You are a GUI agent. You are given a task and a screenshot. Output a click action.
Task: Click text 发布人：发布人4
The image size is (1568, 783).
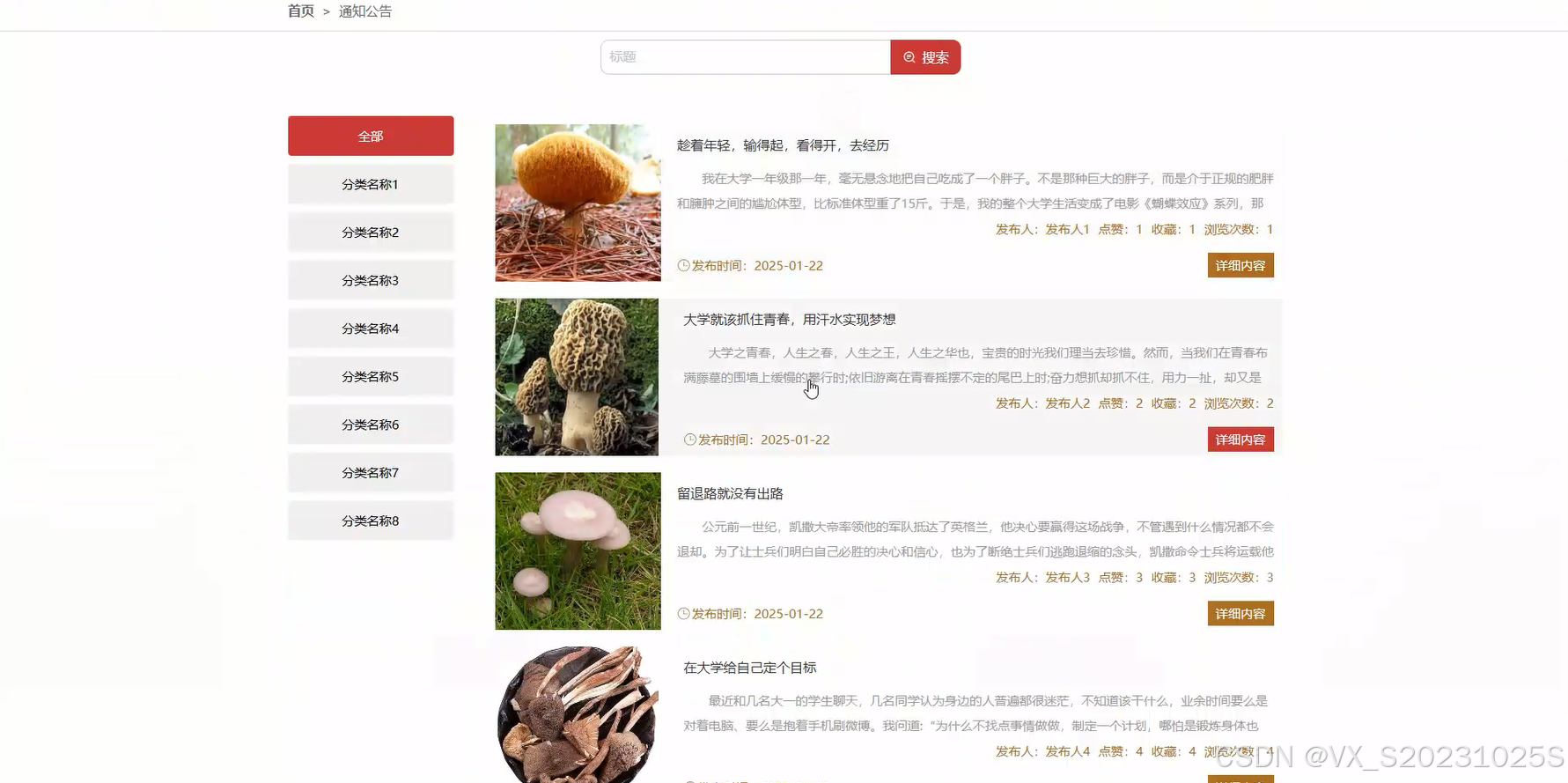point(1042,752)
